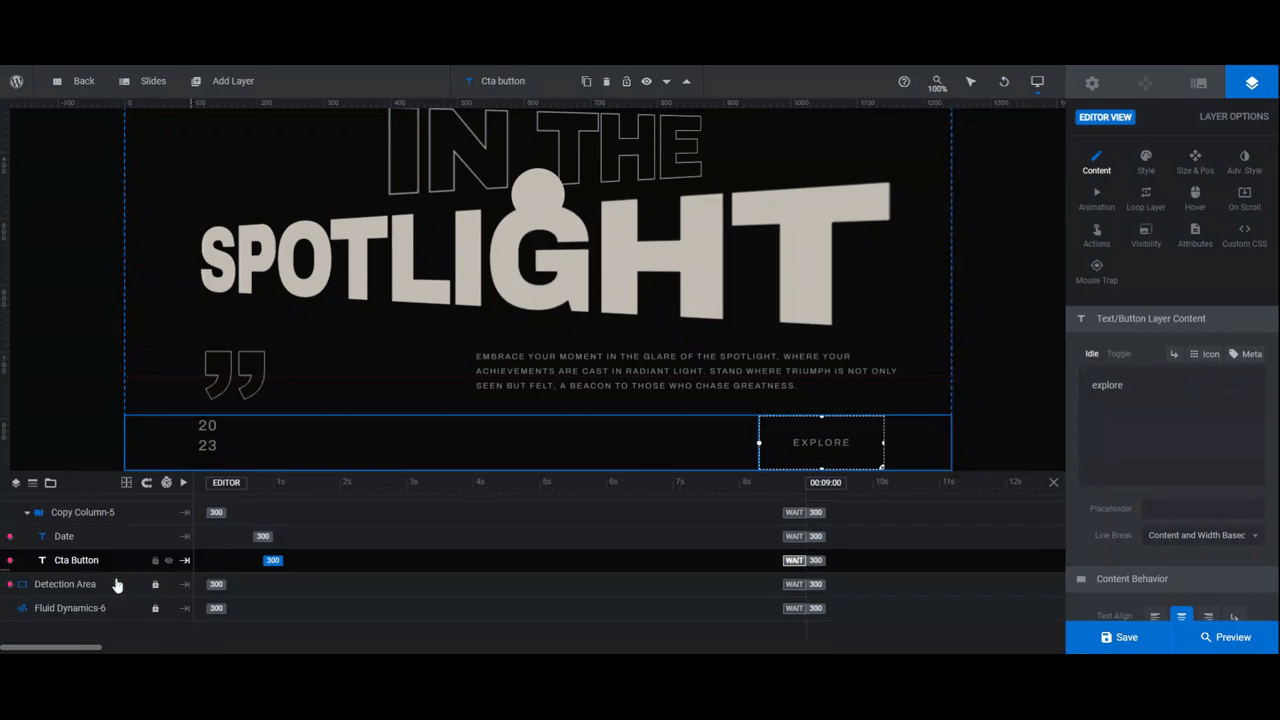Click the timeline list view icon
The image size is (1280, 720).
point(32,483)
